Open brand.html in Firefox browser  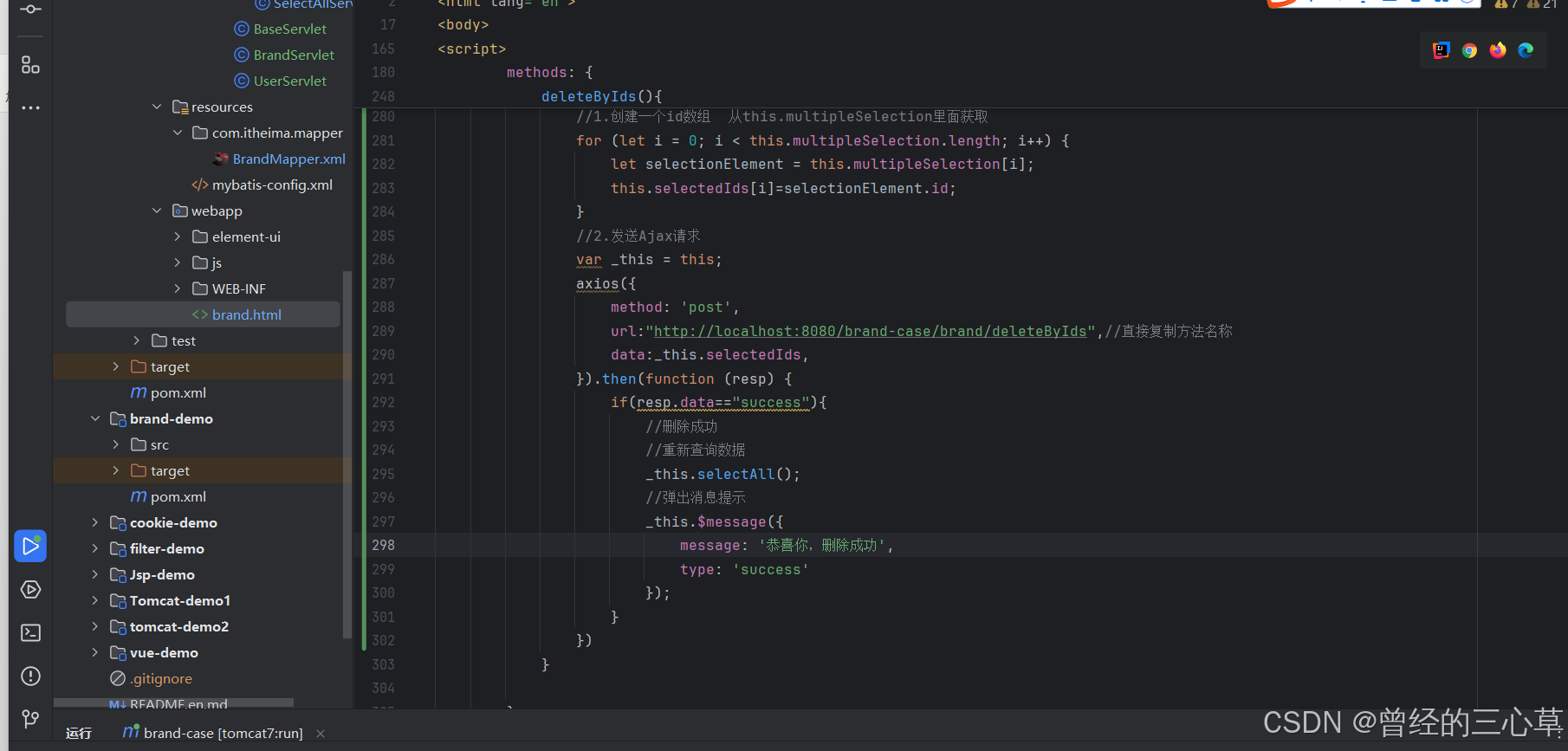point(1498,50)
